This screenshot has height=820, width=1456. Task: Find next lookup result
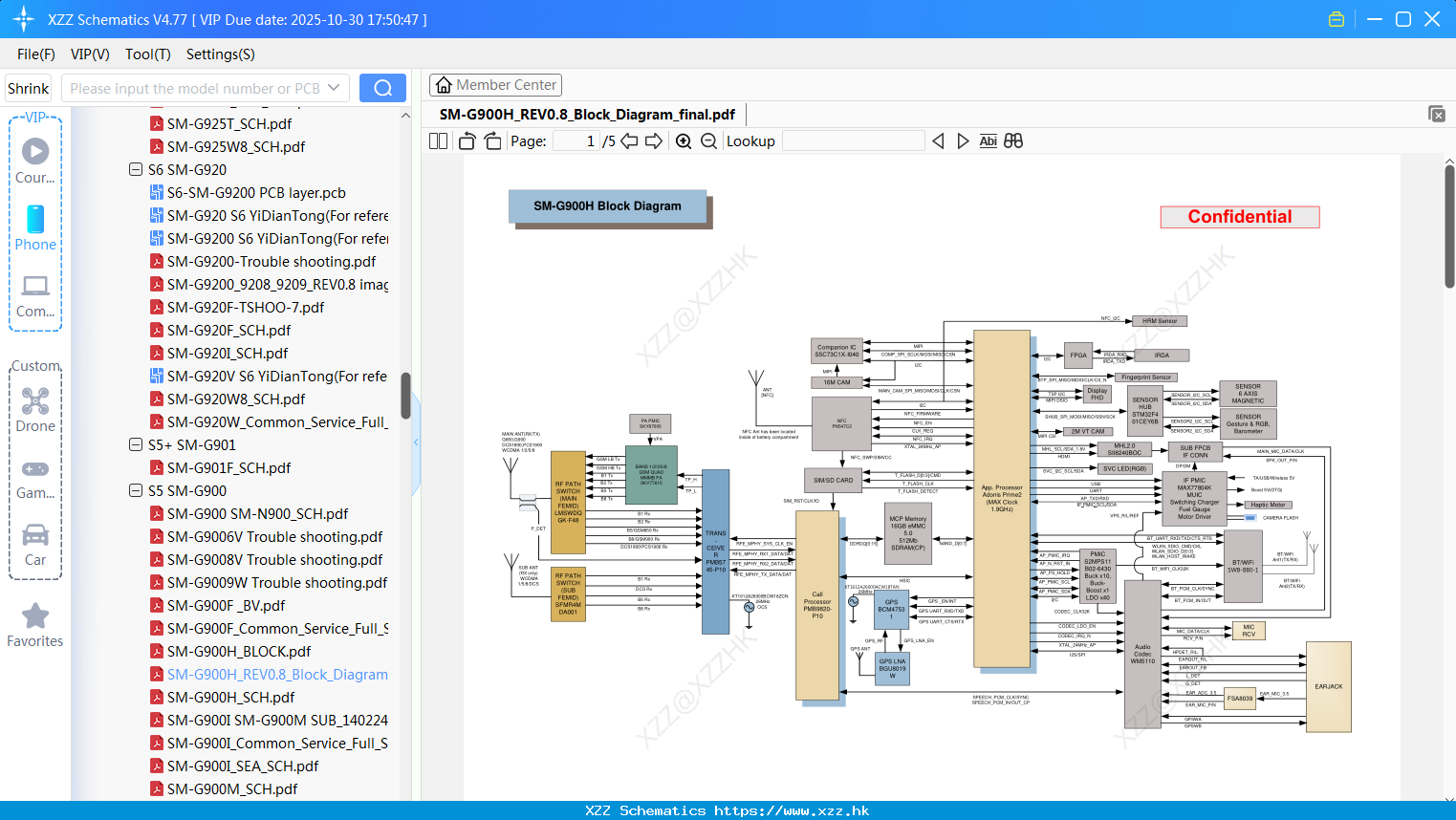coord(963,140)
